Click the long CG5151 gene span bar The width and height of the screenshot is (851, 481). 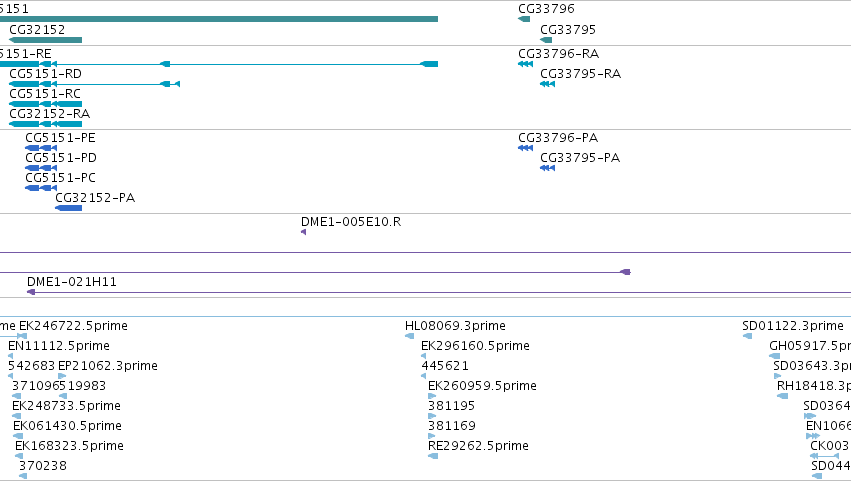click(219, 19)
